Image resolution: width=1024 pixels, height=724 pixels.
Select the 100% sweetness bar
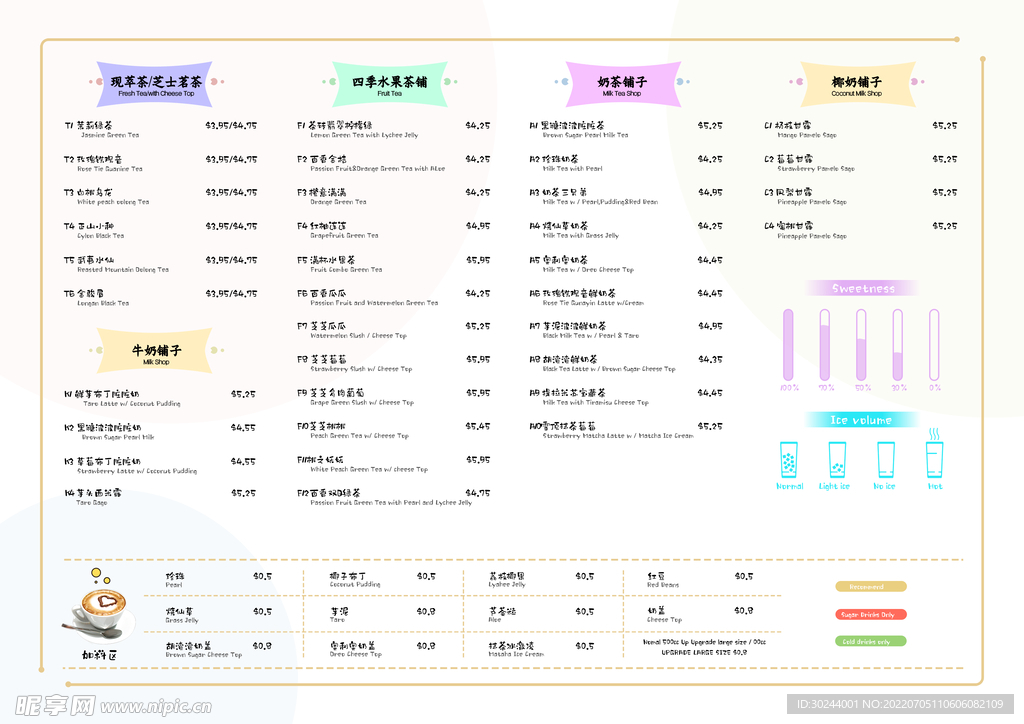click(x=788, y=345)
